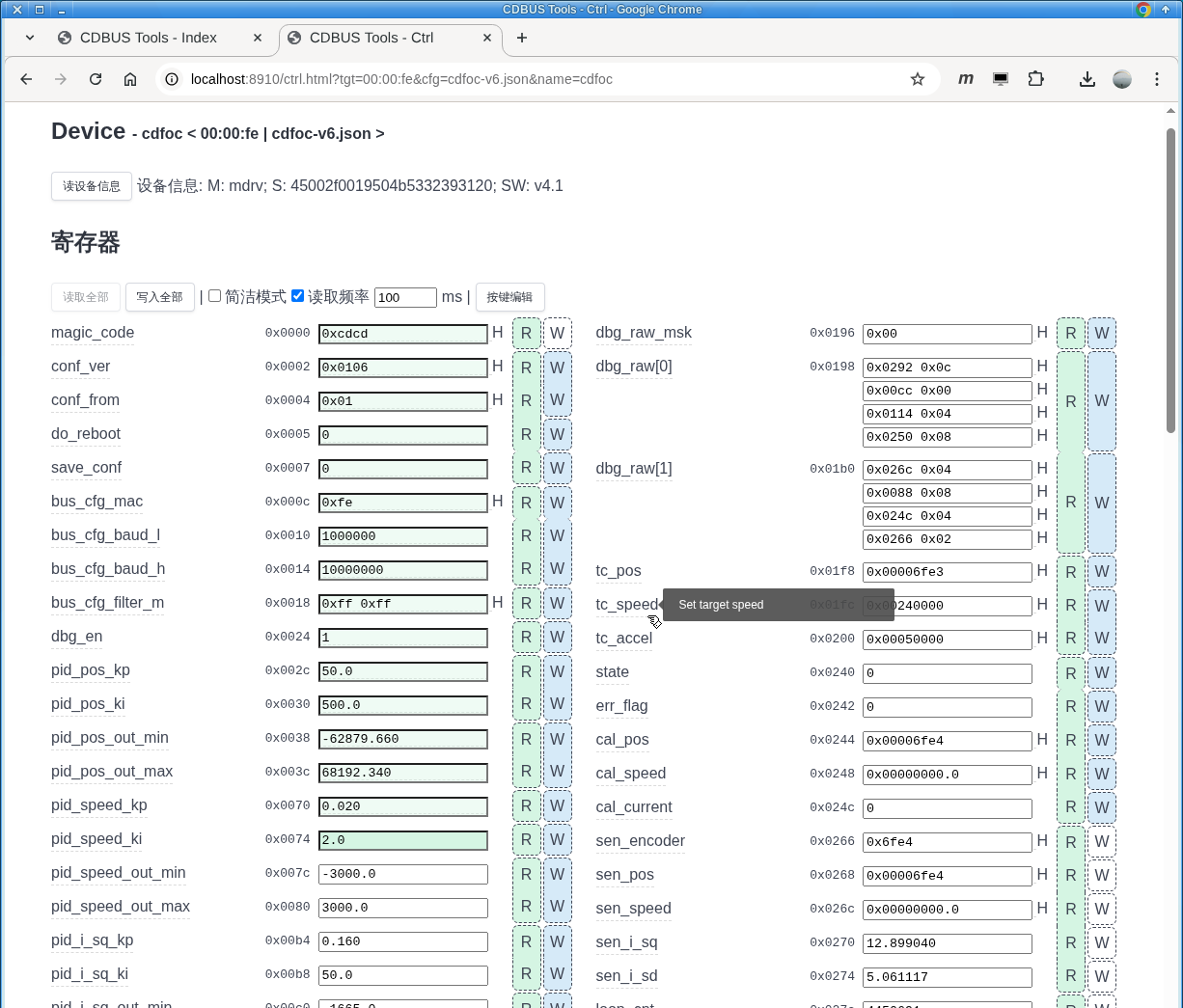Go to browser home page icon
The width and height of the screenshot is (1183, 1008).
tap(130, 79)
